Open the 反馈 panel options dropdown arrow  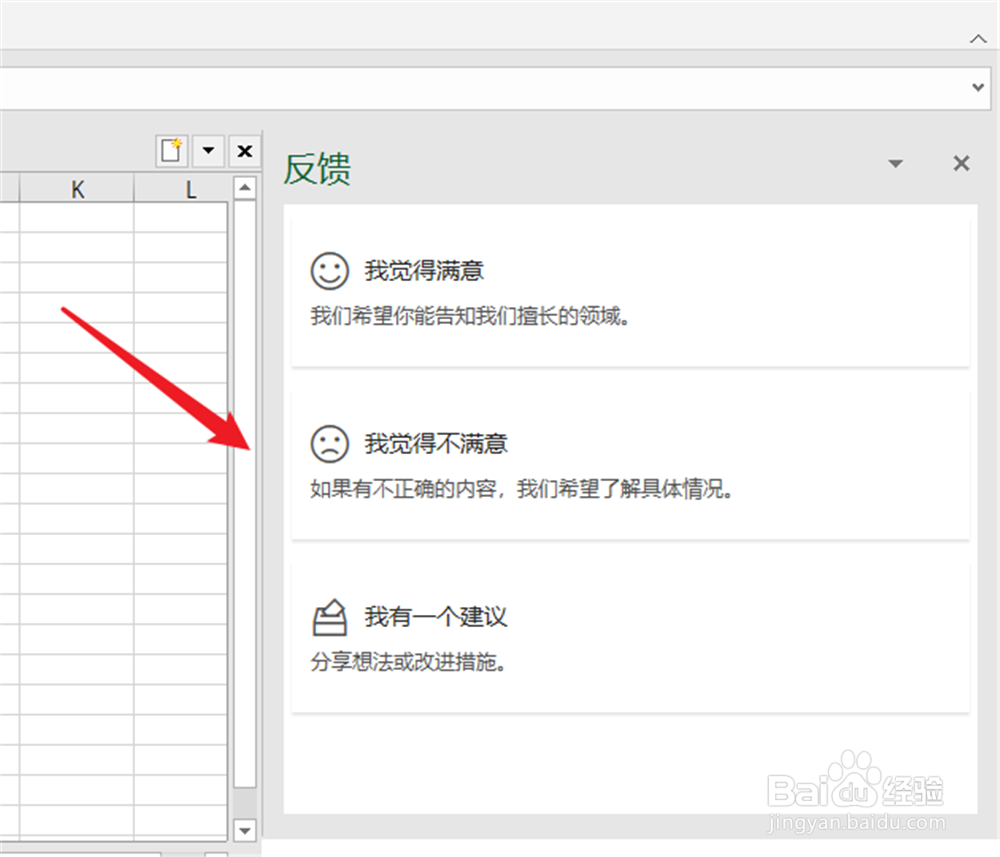pos(895,164)
